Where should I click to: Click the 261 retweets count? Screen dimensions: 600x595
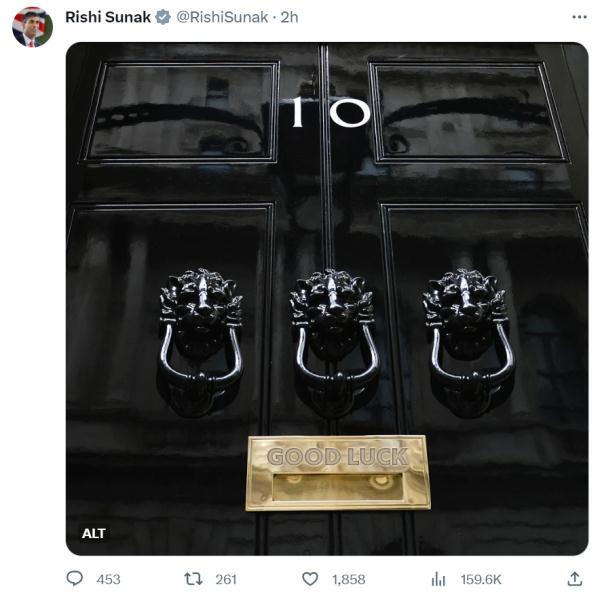tap(226, 579)
